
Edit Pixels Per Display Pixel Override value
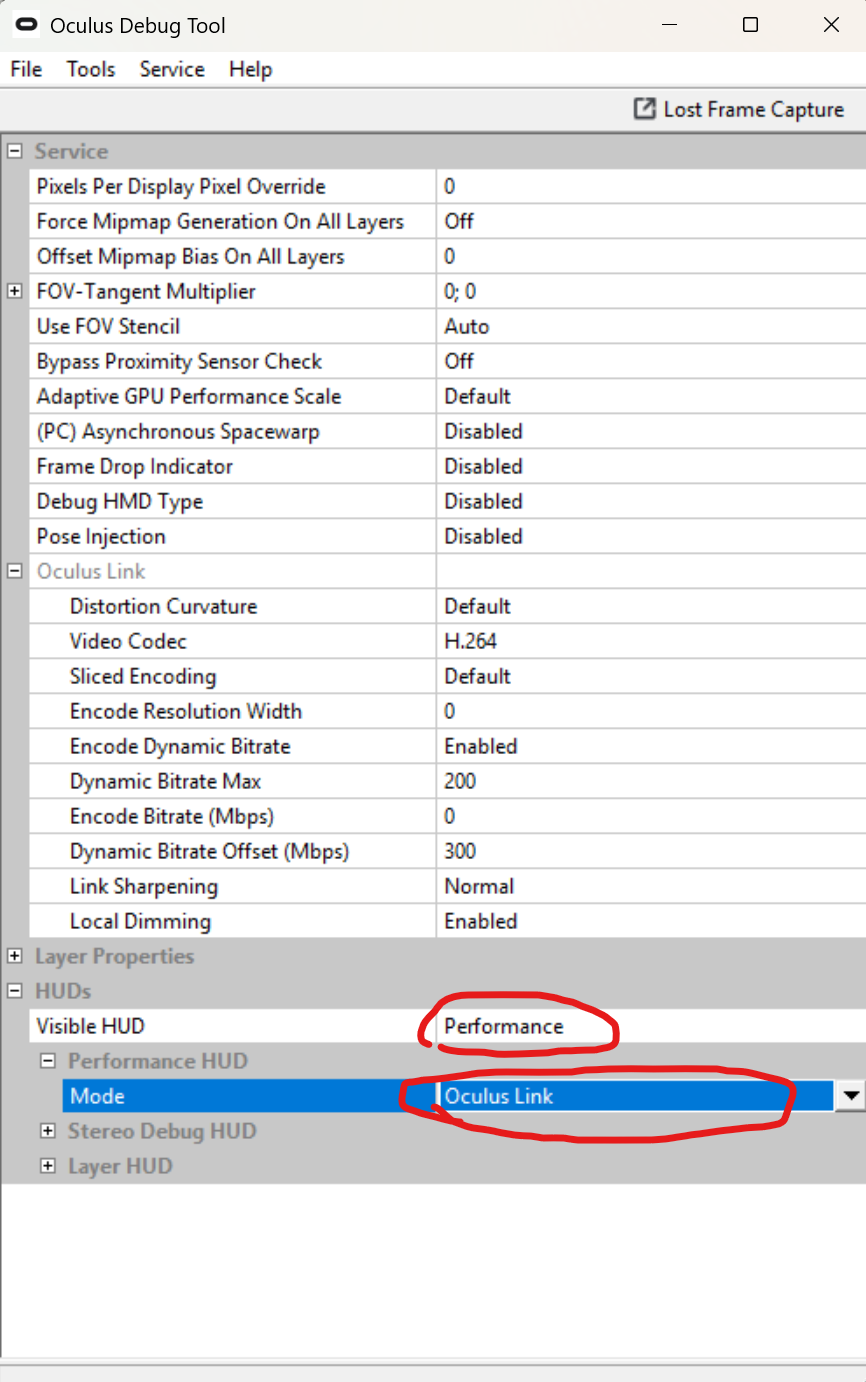651,186
